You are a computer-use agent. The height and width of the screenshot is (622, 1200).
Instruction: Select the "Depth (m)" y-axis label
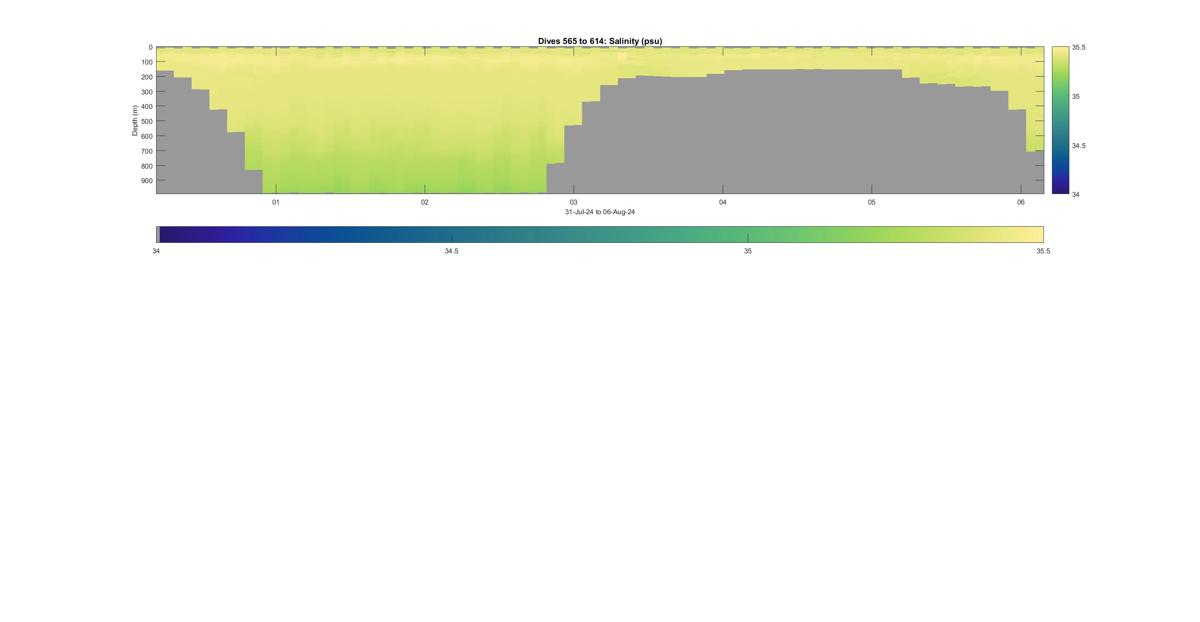coord(134,120)
